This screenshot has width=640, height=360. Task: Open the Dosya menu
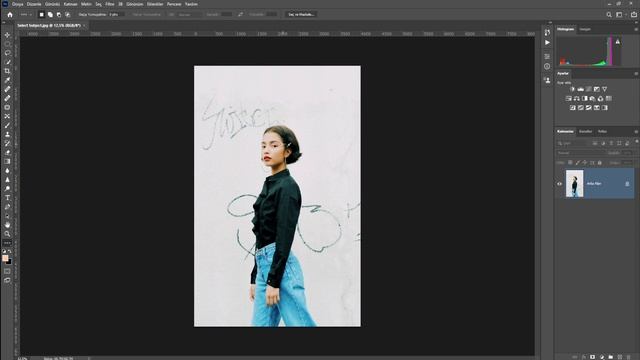pyautogui.click(x=18, y=4)
